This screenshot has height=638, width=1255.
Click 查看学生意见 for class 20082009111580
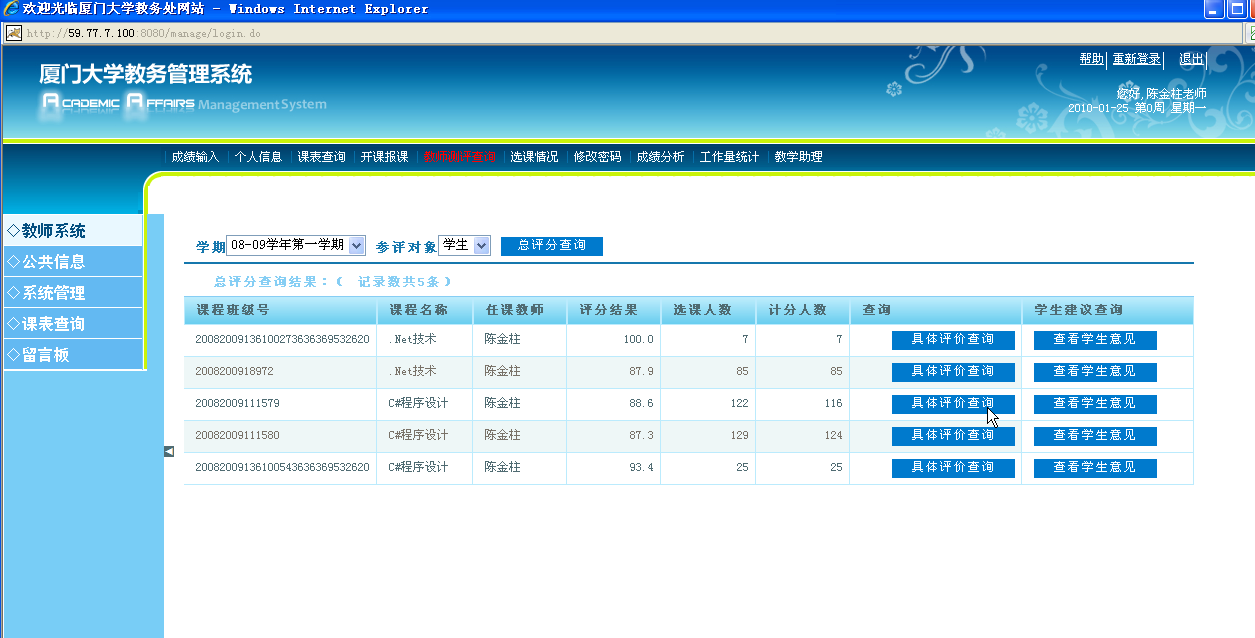1095,436
